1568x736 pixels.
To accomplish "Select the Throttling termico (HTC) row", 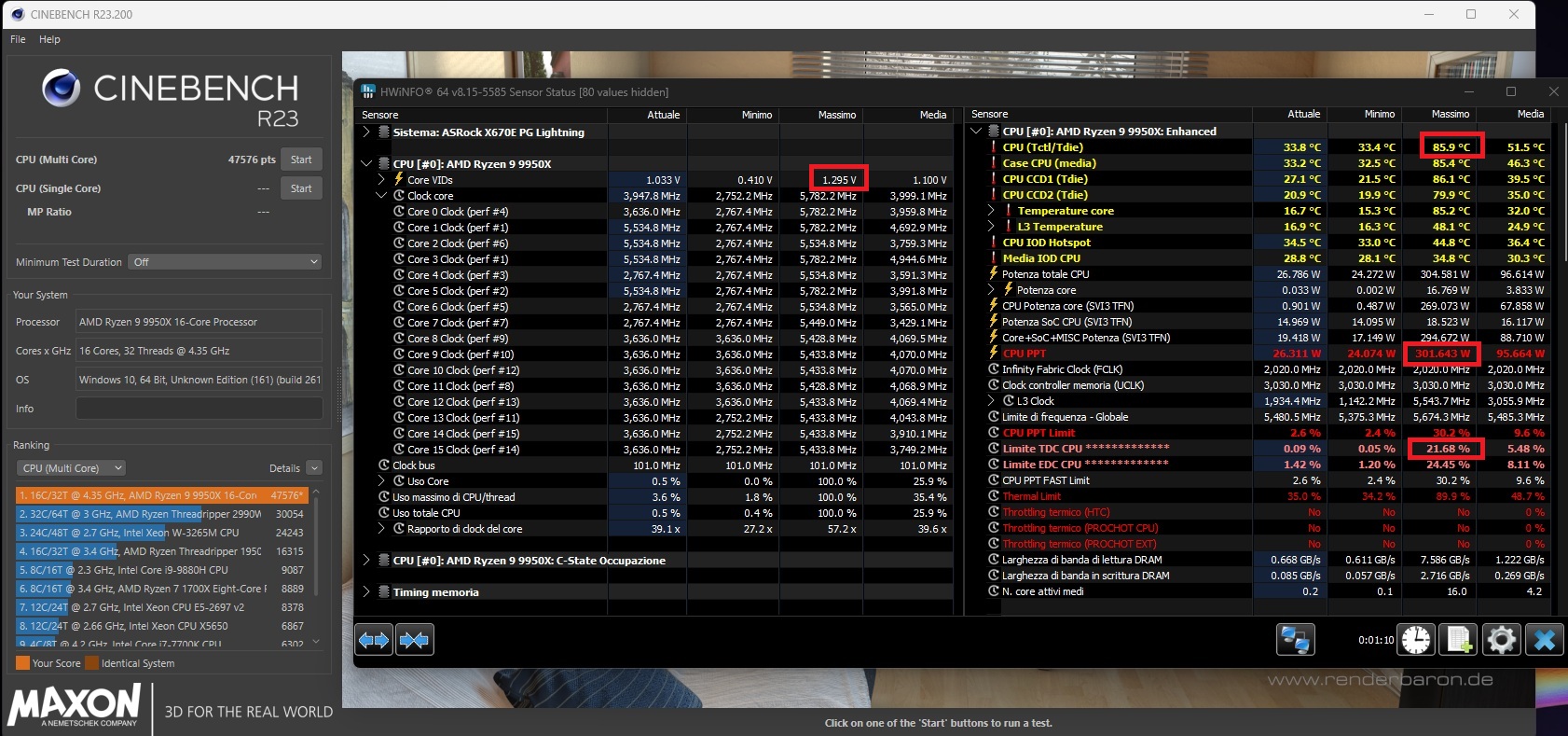I will click(x=1259, y=512).
